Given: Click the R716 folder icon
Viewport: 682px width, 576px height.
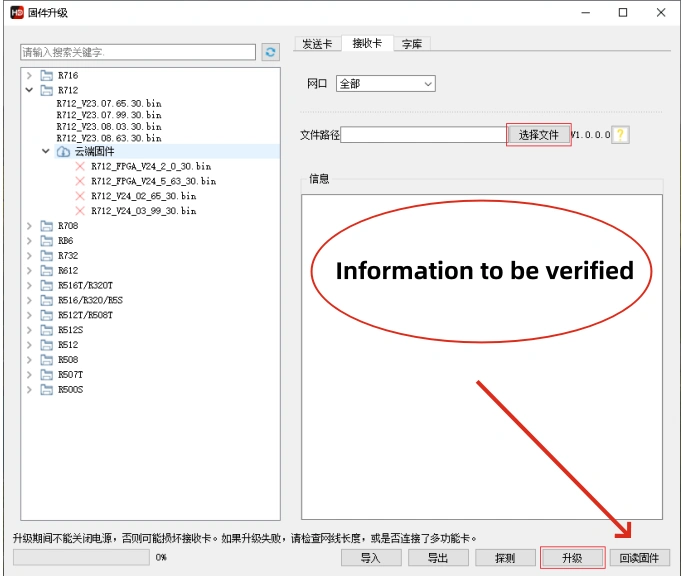Looking at the screenshot, I should click(x=47, y=75).
